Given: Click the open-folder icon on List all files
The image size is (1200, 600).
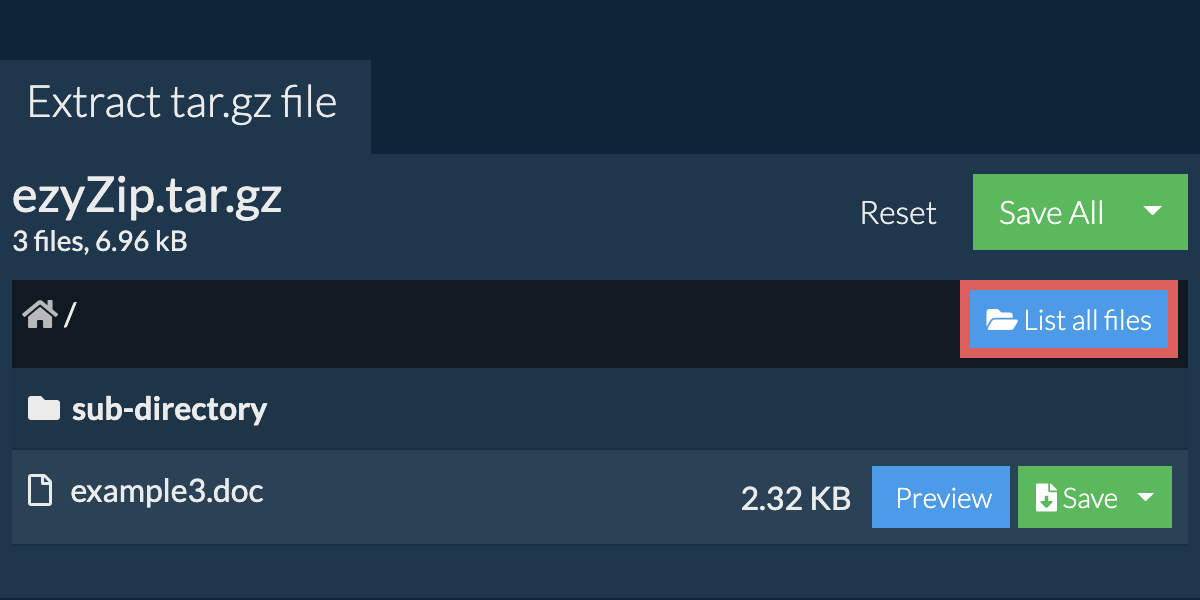Looking at the screenshot, I should coord(1001,320).
